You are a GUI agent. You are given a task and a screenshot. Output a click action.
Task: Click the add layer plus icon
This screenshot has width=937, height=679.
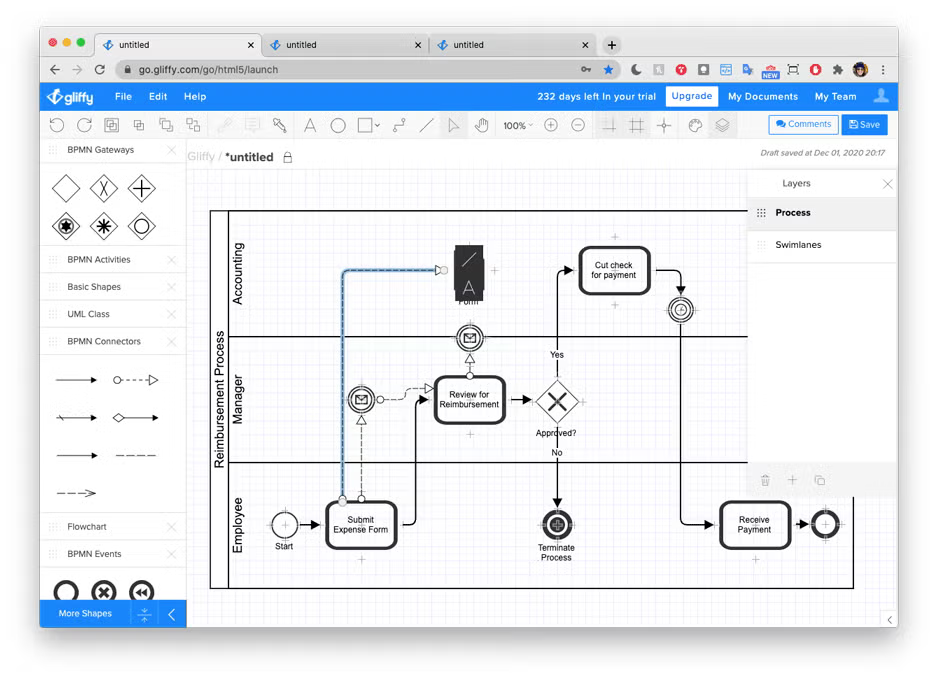click(792, 480)
